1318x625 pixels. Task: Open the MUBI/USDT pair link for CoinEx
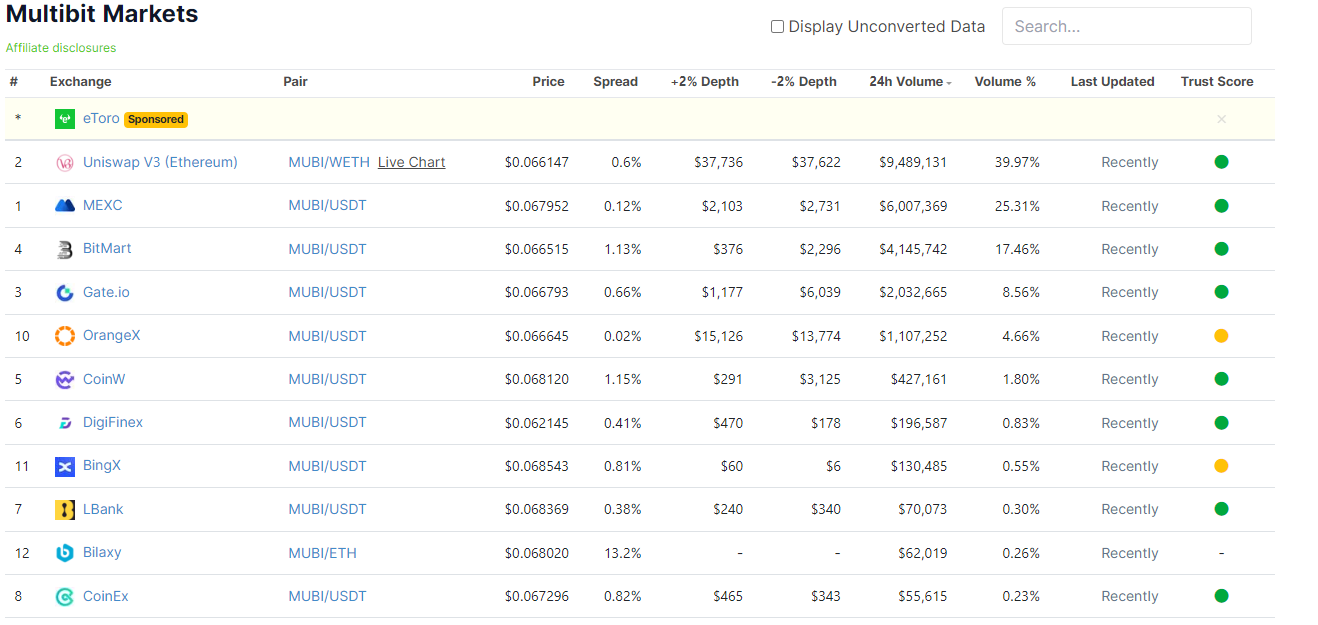point(328,596)
